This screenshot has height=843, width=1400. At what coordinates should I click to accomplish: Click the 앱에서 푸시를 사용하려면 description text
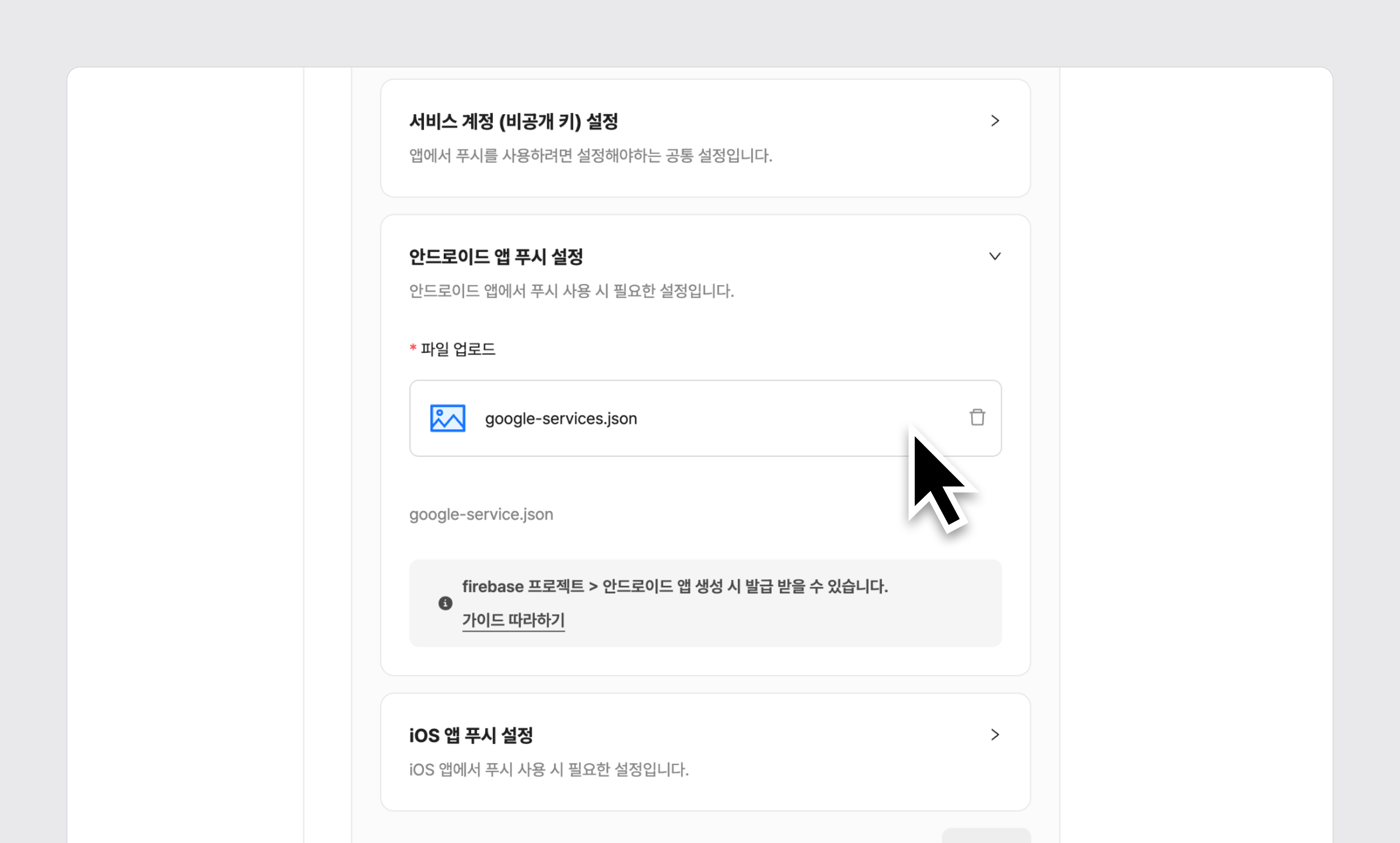tap(590, 156)
